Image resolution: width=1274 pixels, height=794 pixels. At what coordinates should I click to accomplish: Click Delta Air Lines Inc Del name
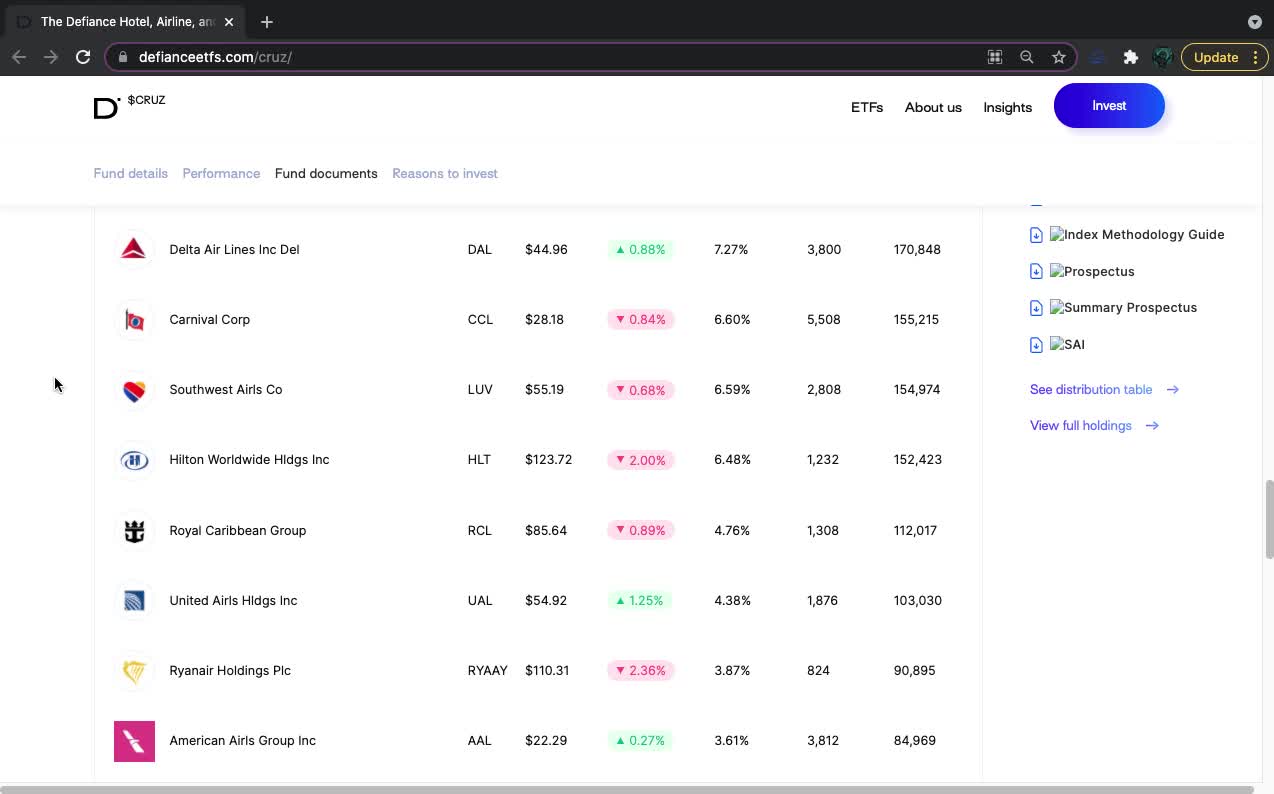(234, 250)
